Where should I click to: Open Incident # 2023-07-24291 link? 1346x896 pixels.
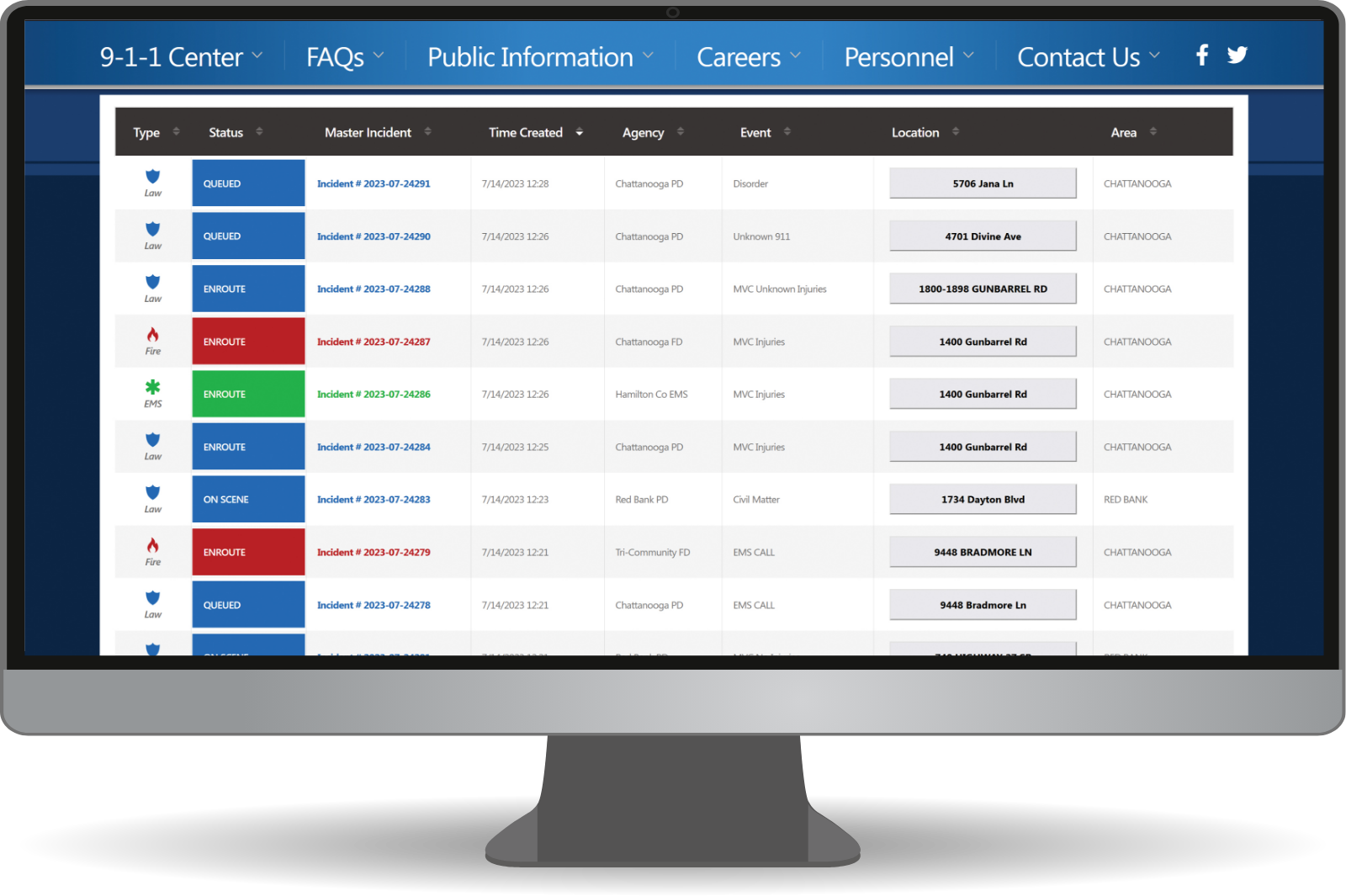point(374,183)
